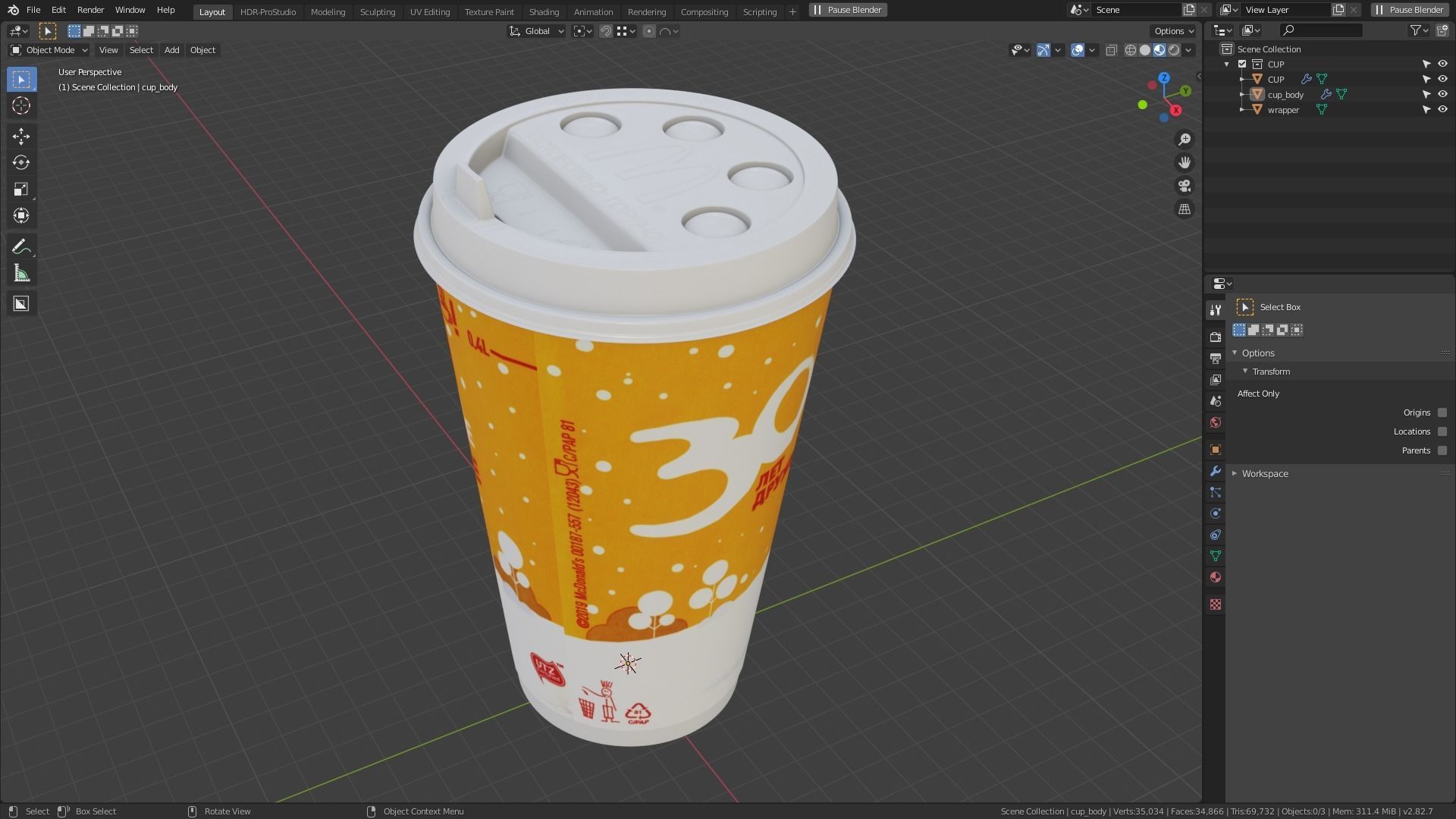This screenshot has width=1456, height=819.
Task: Select the Measure tool
Action: [20, 274]
